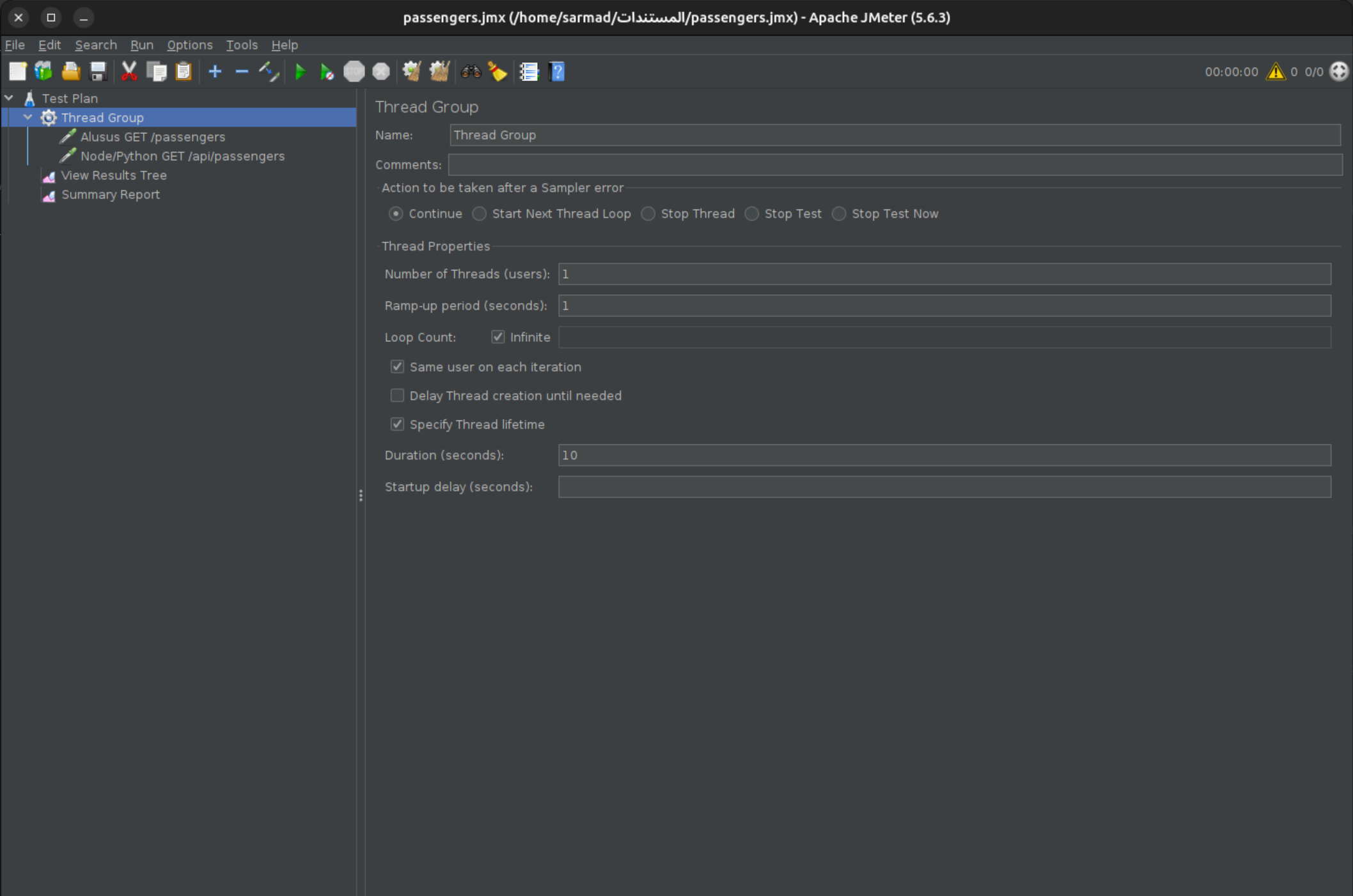Click the green Start test button
The image size is (1353, 896).
(300, 72)
